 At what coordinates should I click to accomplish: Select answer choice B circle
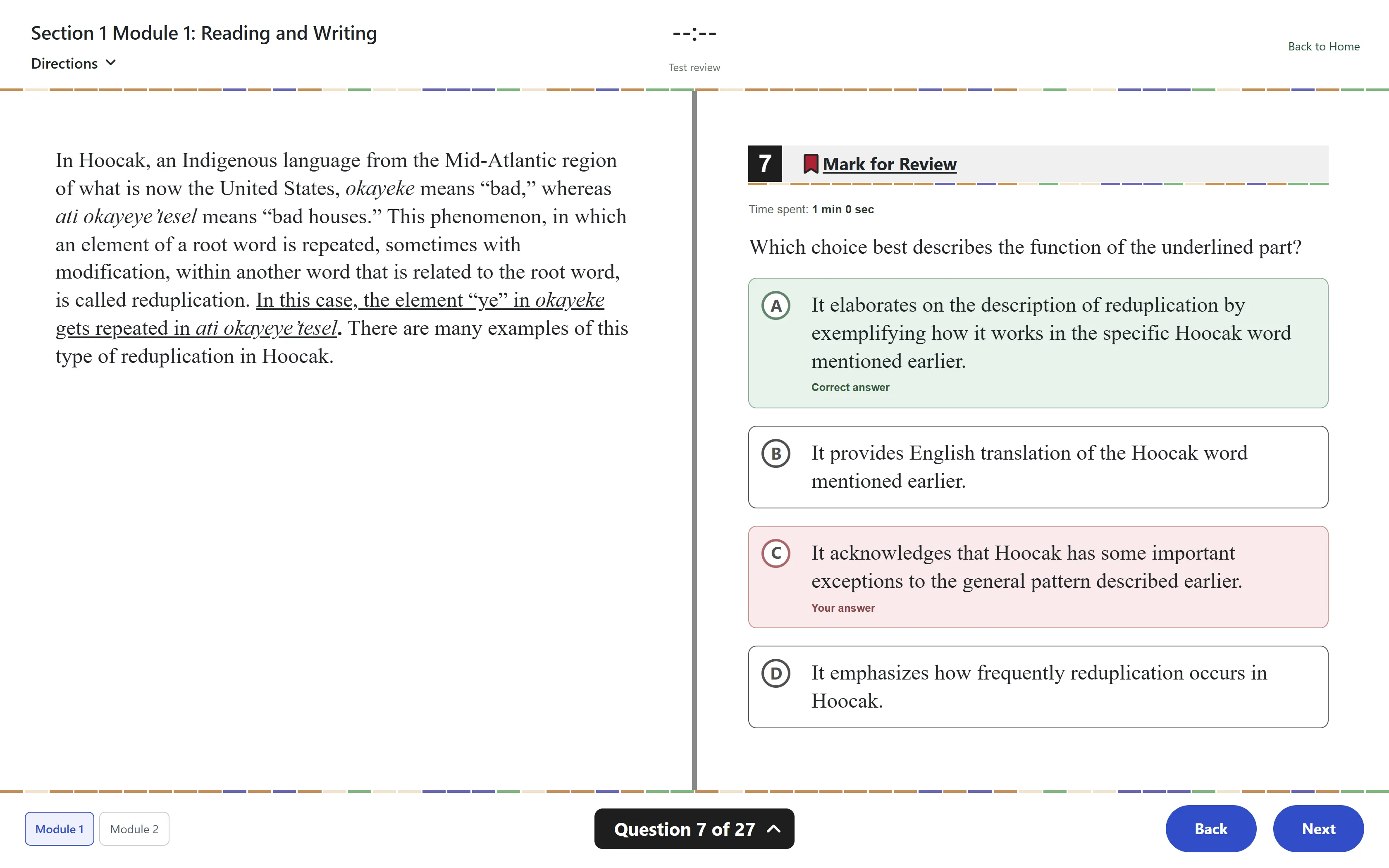[776, 453]
